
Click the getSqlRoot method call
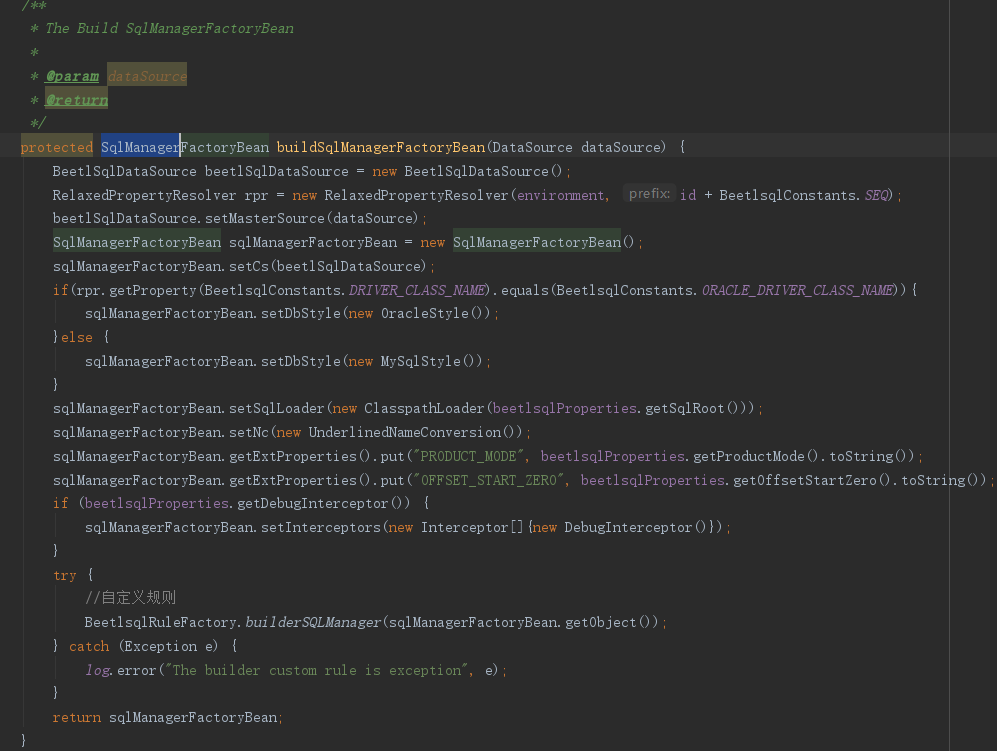click(685, 408)
